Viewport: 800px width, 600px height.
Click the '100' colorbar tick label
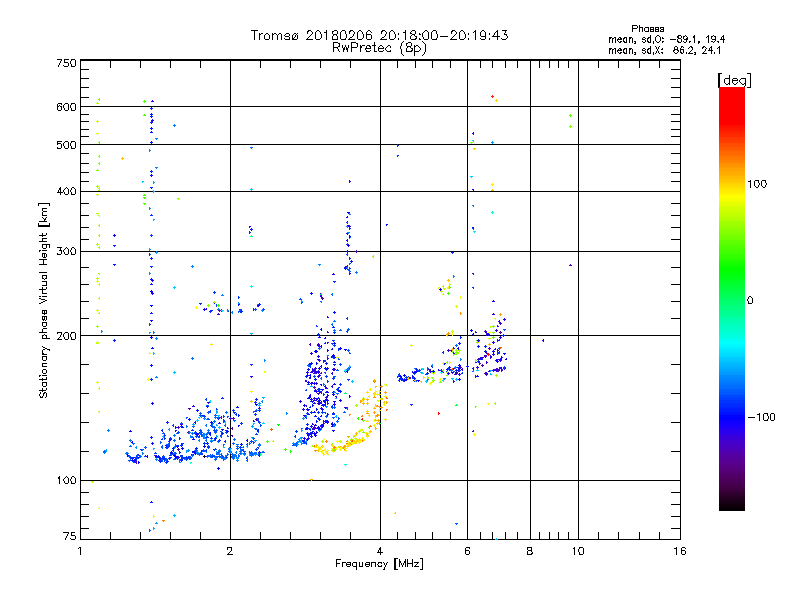click(757, 184)
